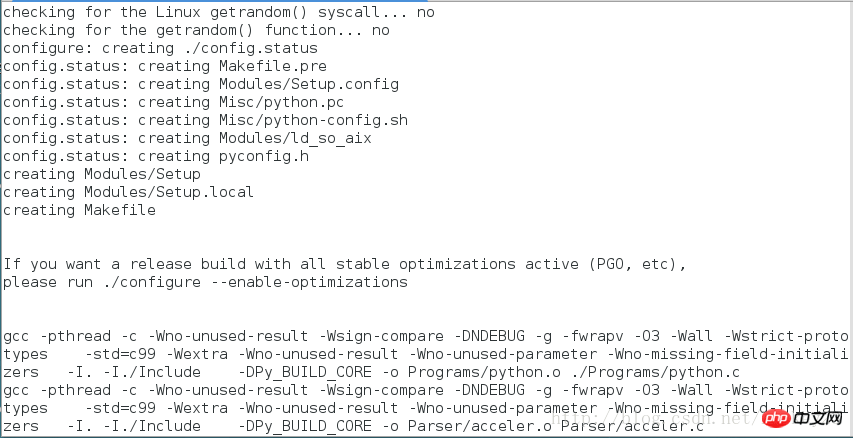Click the 'configure: creating ./config.status' line
The height and width of the screenshot is (438, 853).
tap(160, 48)
